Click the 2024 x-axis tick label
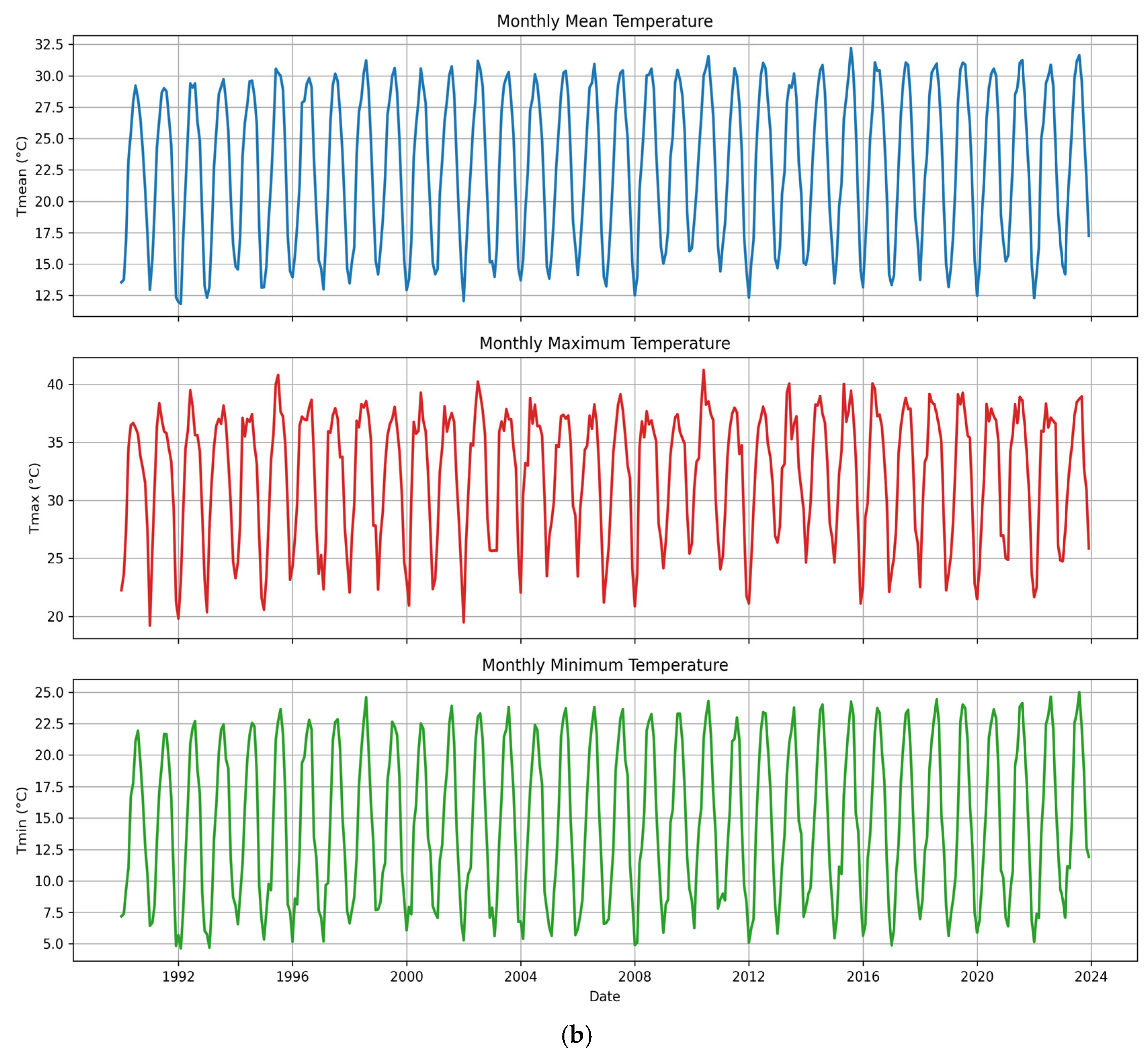The height and width of the screenshot is (1057, 1148). [x=1091, y=976]
